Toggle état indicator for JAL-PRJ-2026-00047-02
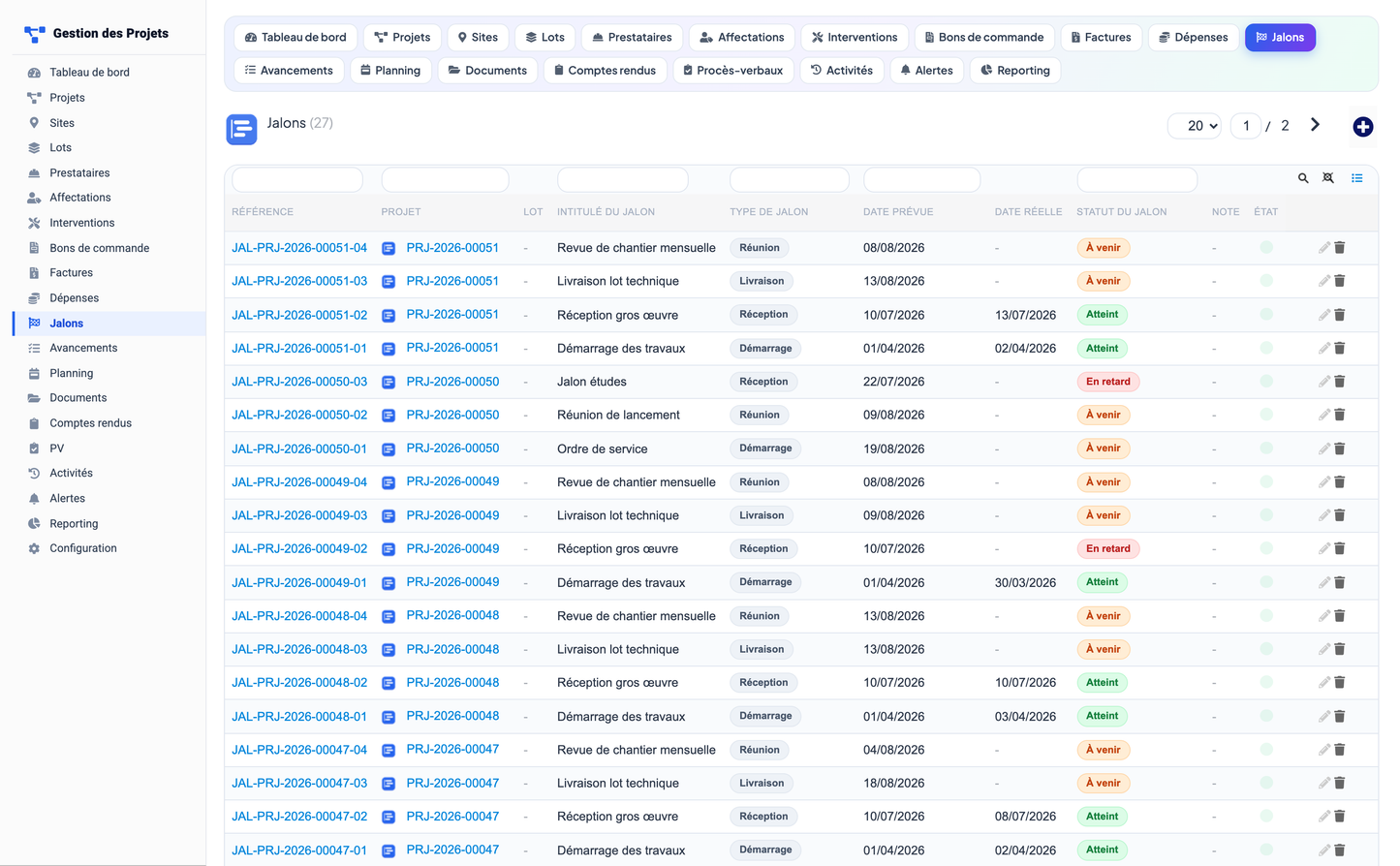 click(1266, 817)
